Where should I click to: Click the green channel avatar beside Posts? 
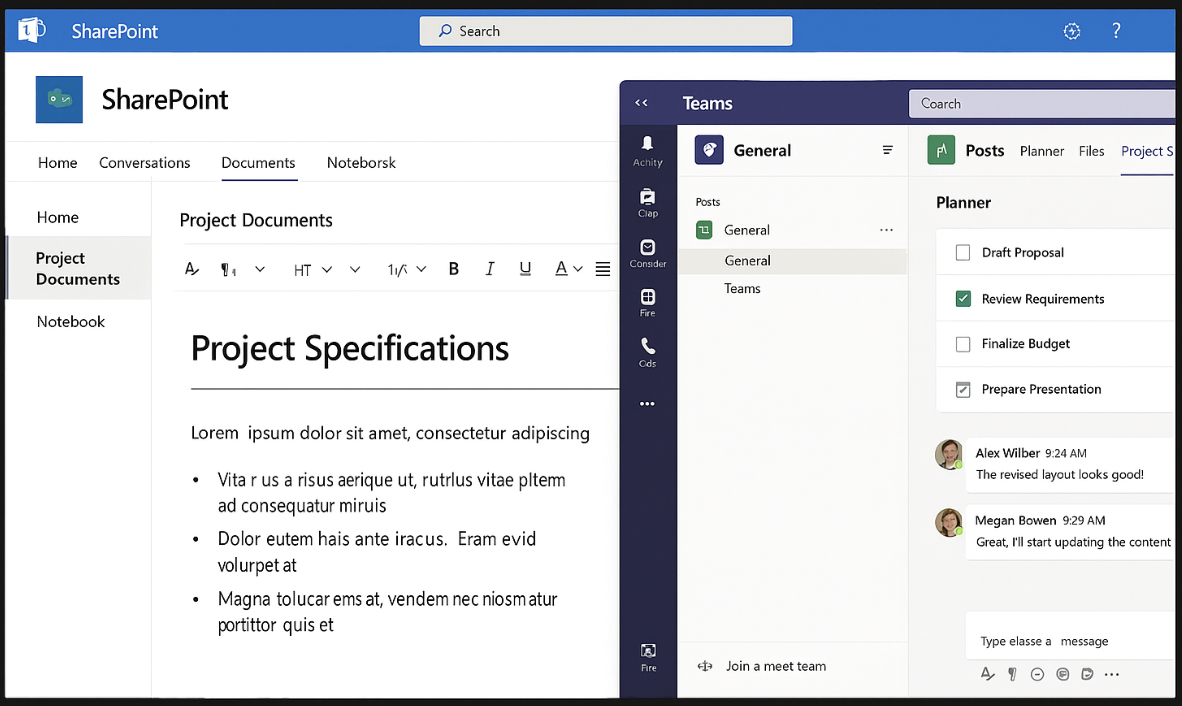(941, 150)
